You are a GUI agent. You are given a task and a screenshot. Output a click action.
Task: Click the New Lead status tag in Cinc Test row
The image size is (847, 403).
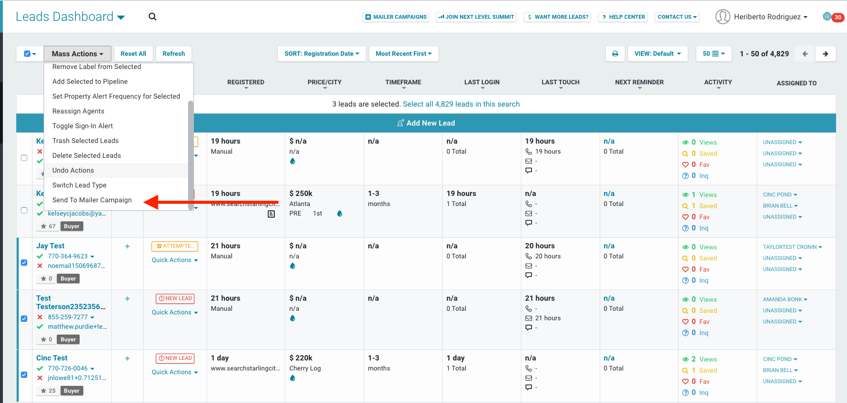174,358
